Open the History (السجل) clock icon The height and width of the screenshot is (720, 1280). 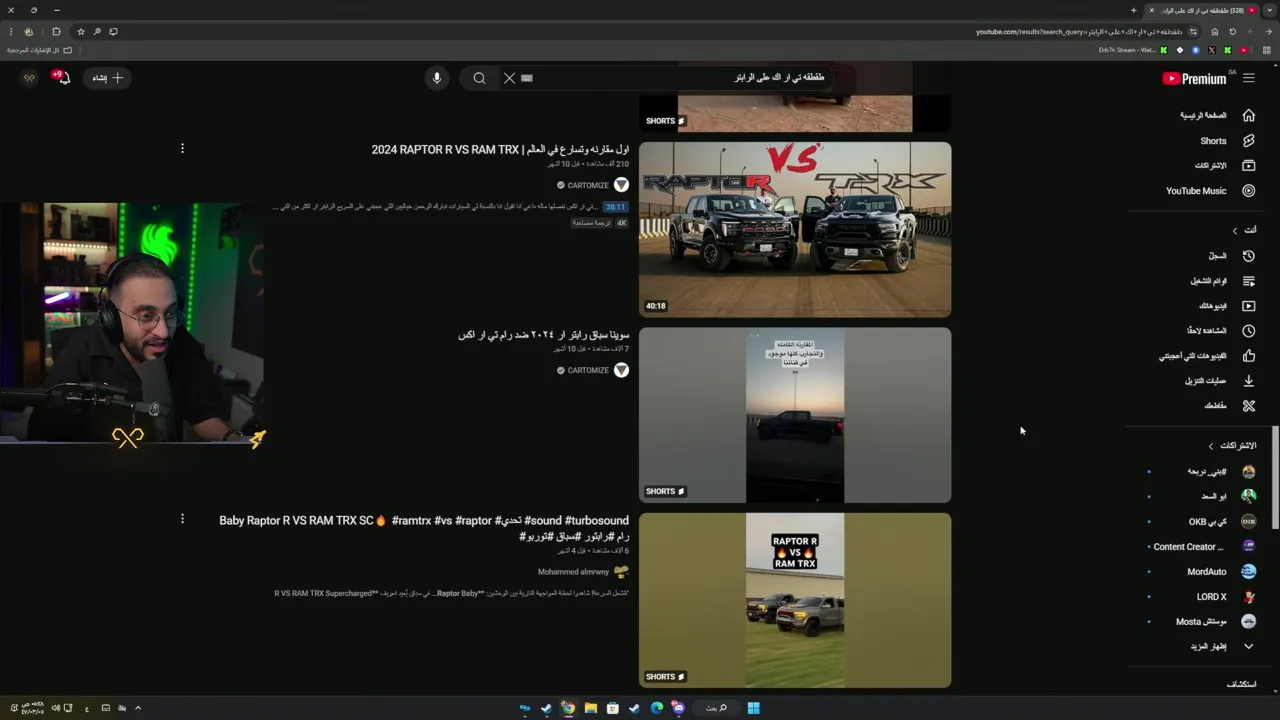pyautogui.click(x=1248, y=256)
